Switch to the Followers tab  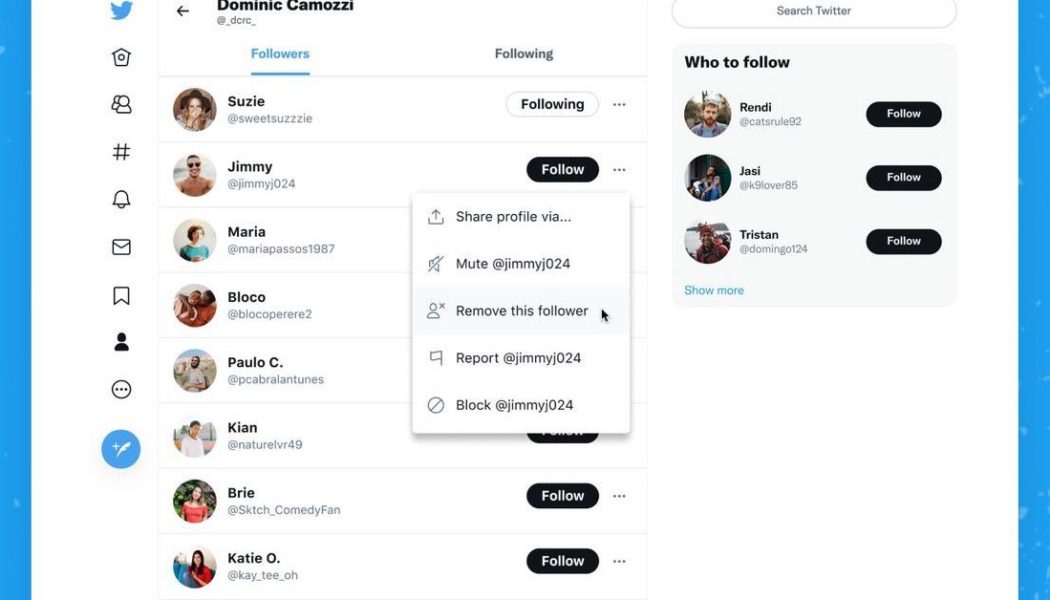pyautogui.click(x=280, y=53)
